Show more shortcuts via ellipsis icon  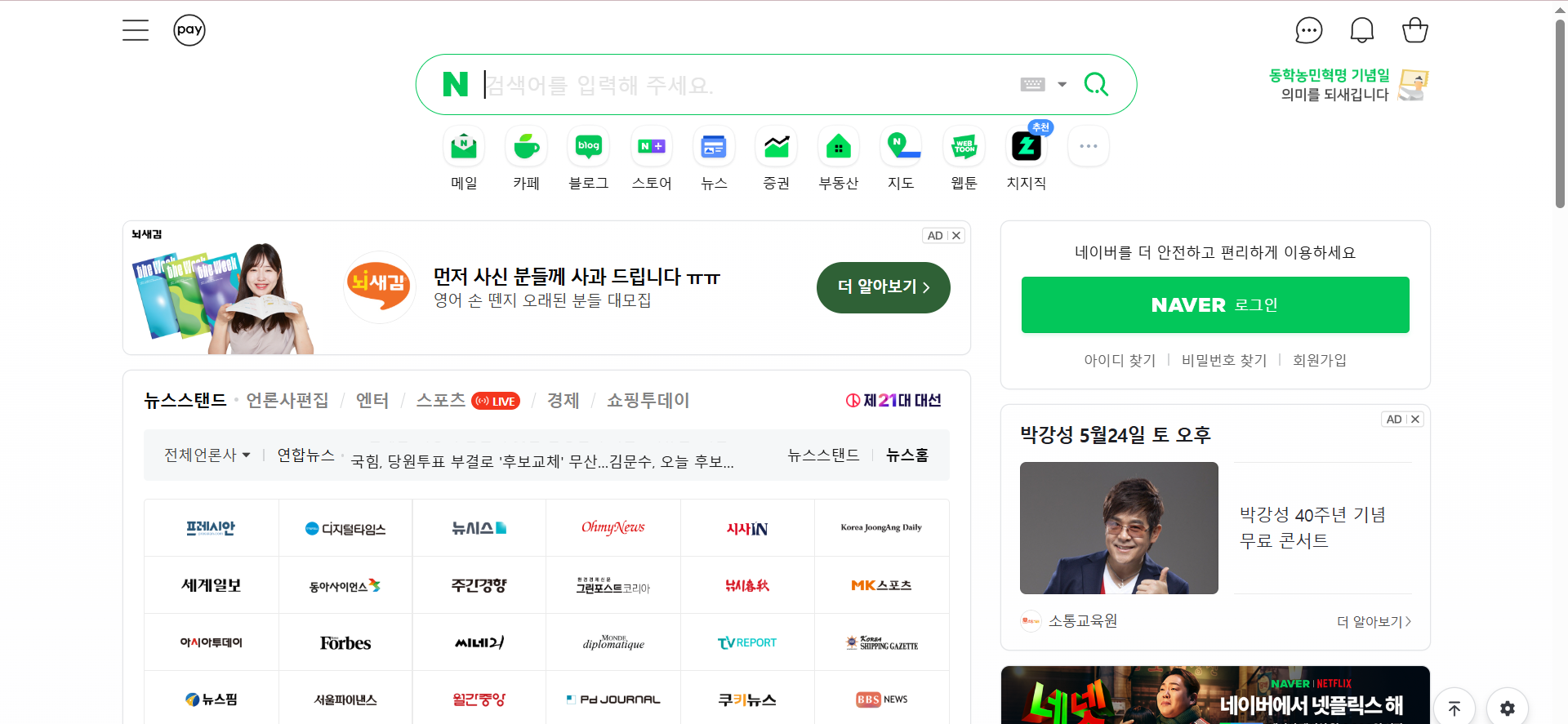point(1089,147)
